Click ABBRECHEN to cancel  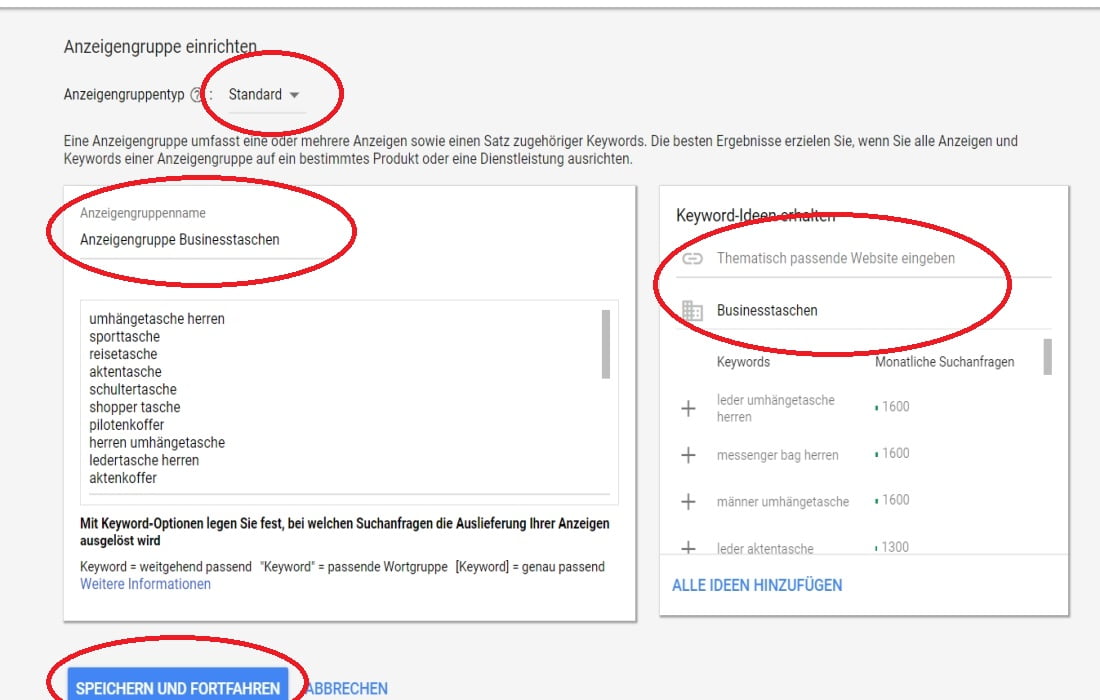(x=347, y=689)
